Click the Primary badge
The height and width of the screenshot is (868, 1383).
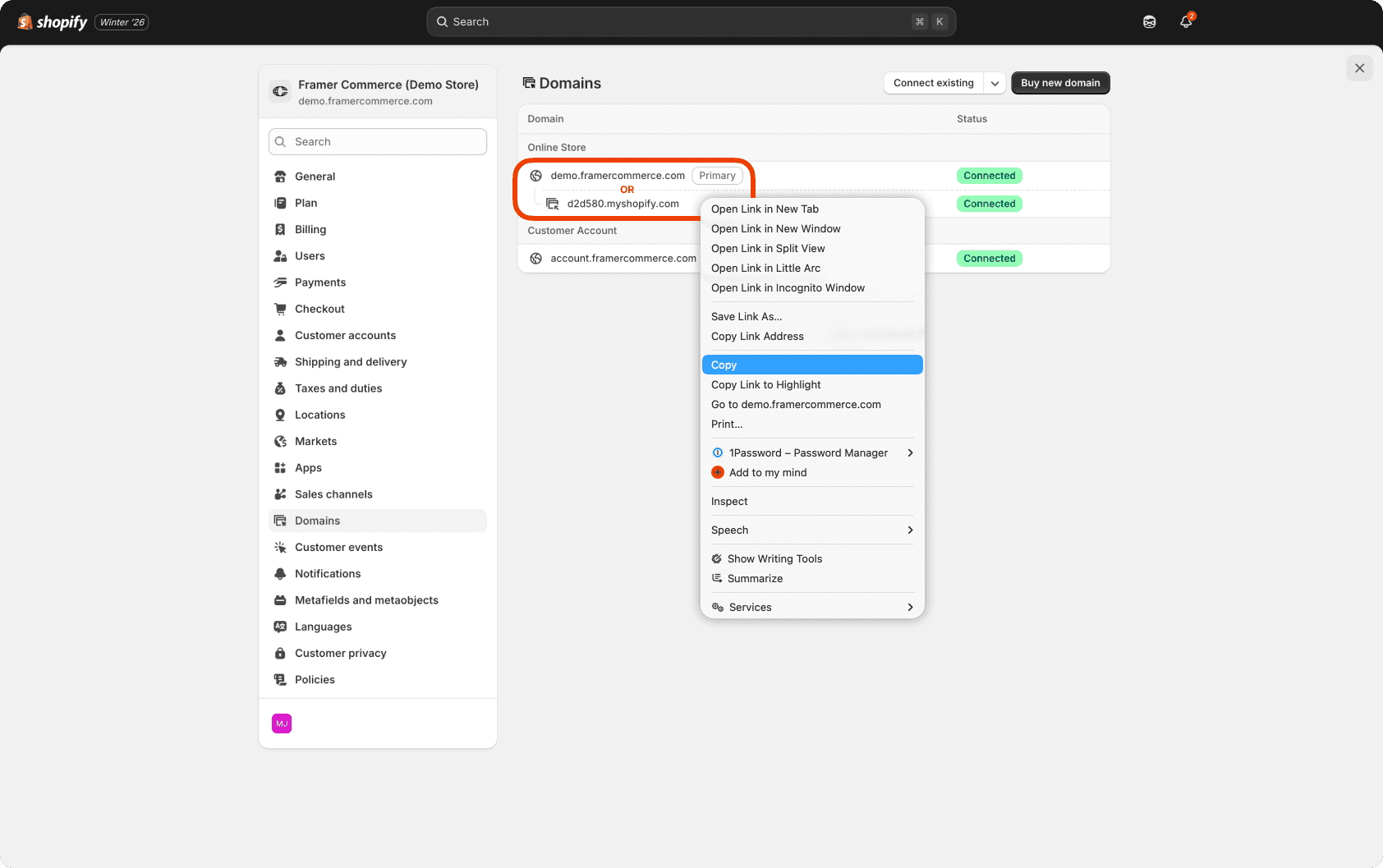718,176
